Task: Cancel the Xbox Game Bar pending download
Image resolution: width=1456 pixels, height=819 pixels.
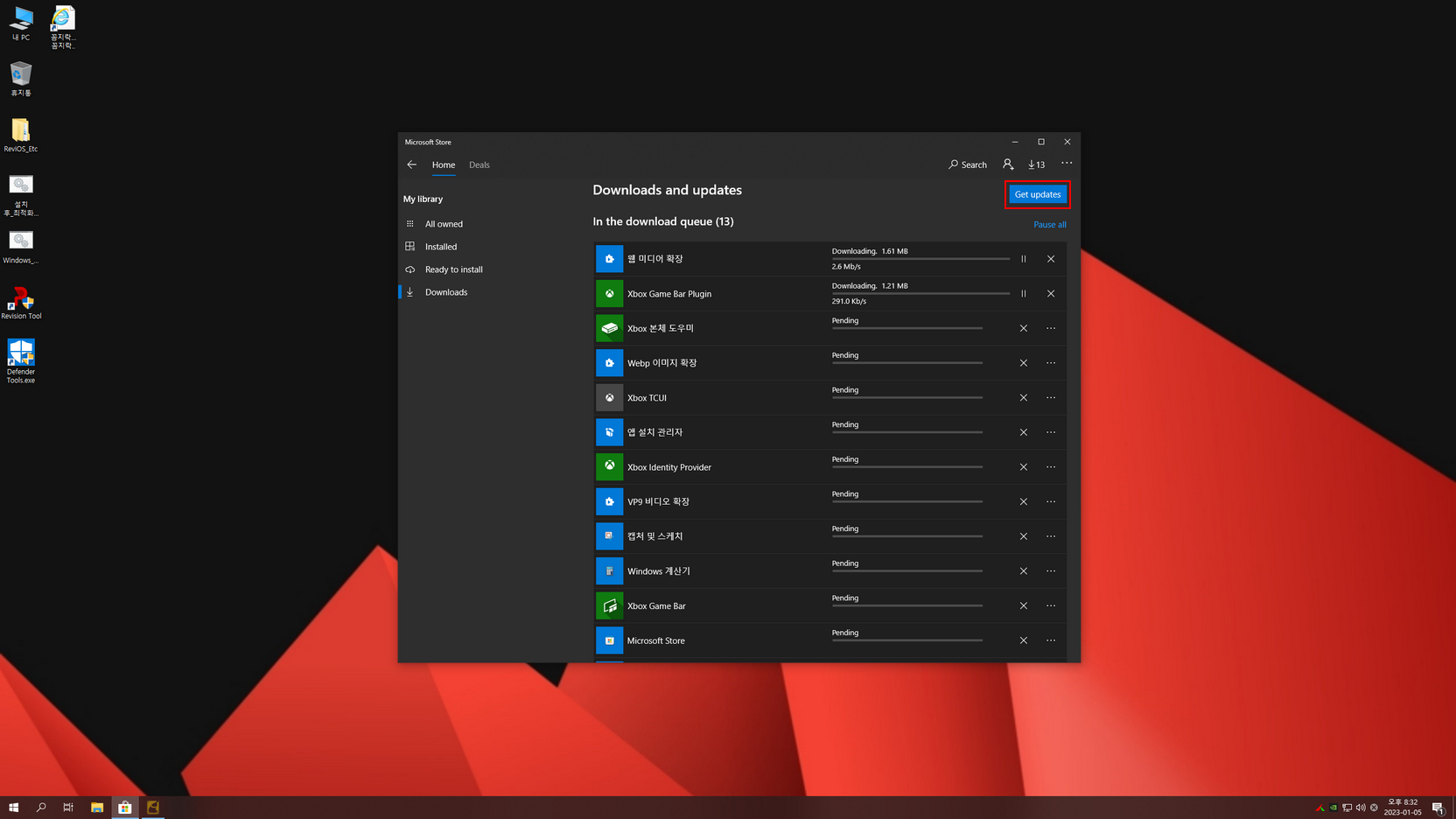Action: pyautogui.click(x=1024, y=605)
